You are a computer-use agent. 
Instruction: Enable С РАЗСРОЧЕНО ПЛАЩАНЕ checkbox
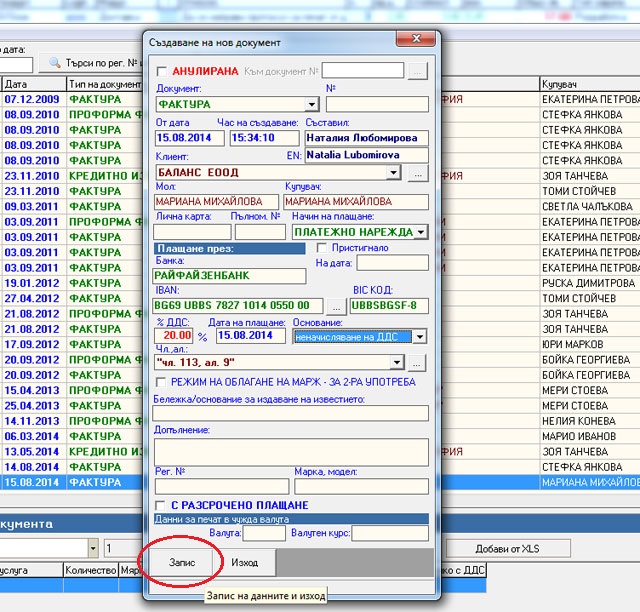click(161, 505)
